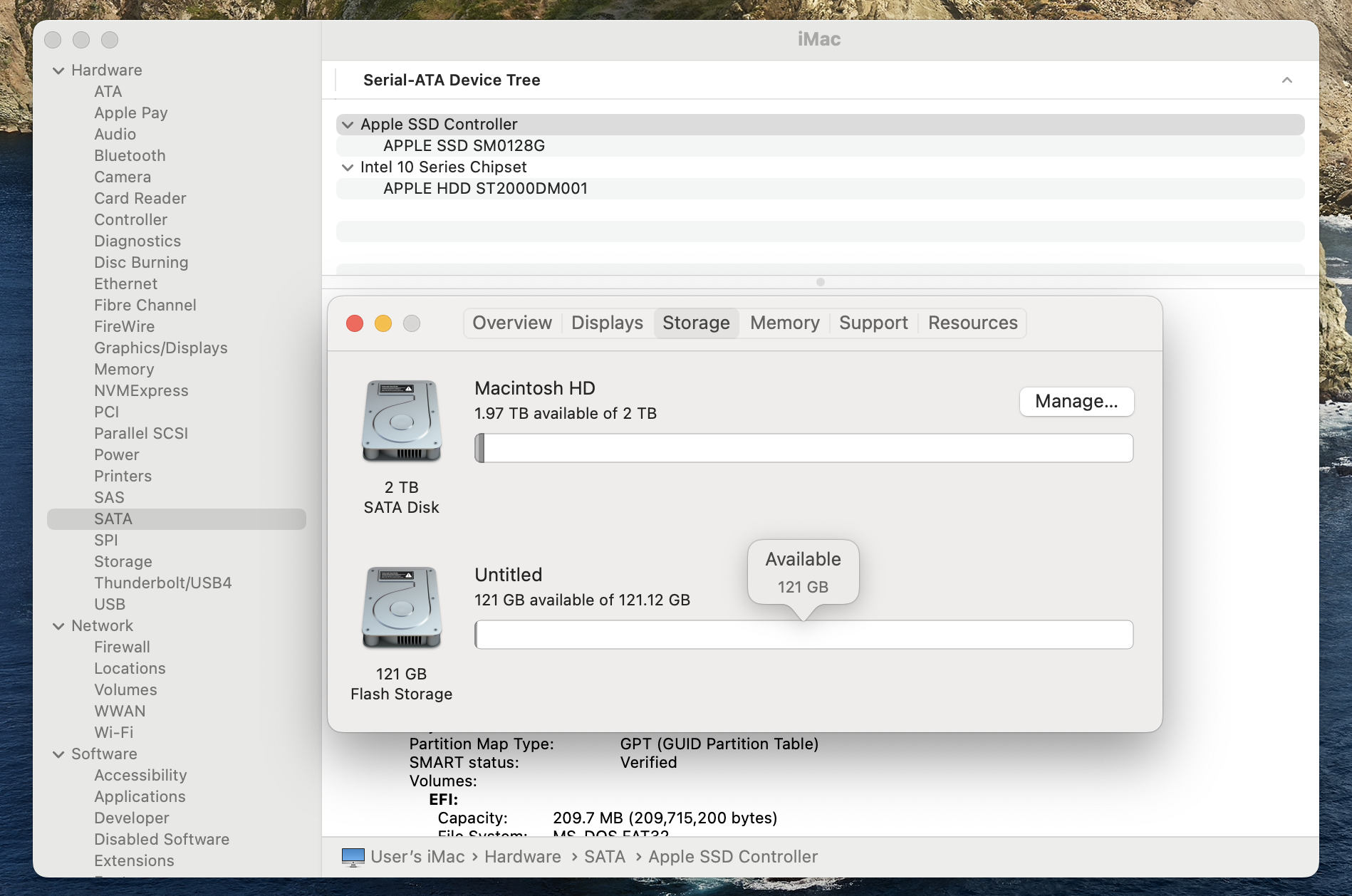
Task: Select USB in the sidebar
Action: click(110, 605)
